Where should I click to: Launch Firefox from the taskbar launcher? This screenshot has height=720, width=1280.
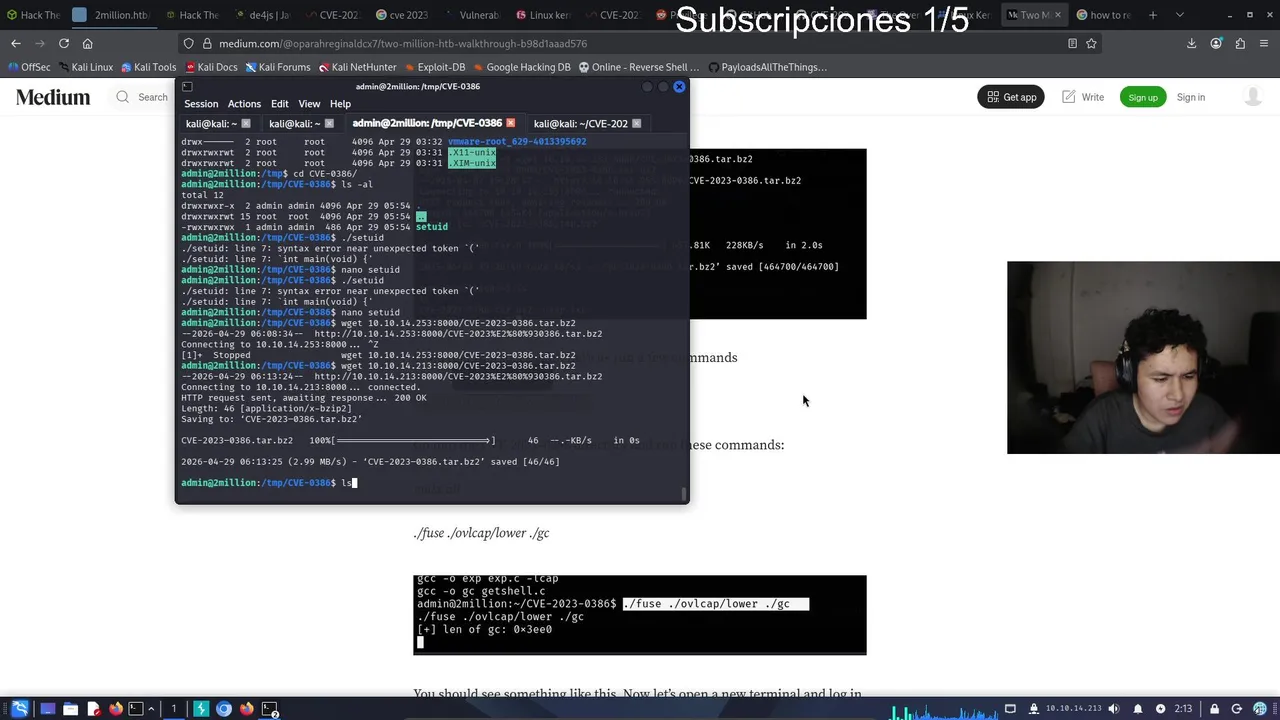(x=116, y=709)
